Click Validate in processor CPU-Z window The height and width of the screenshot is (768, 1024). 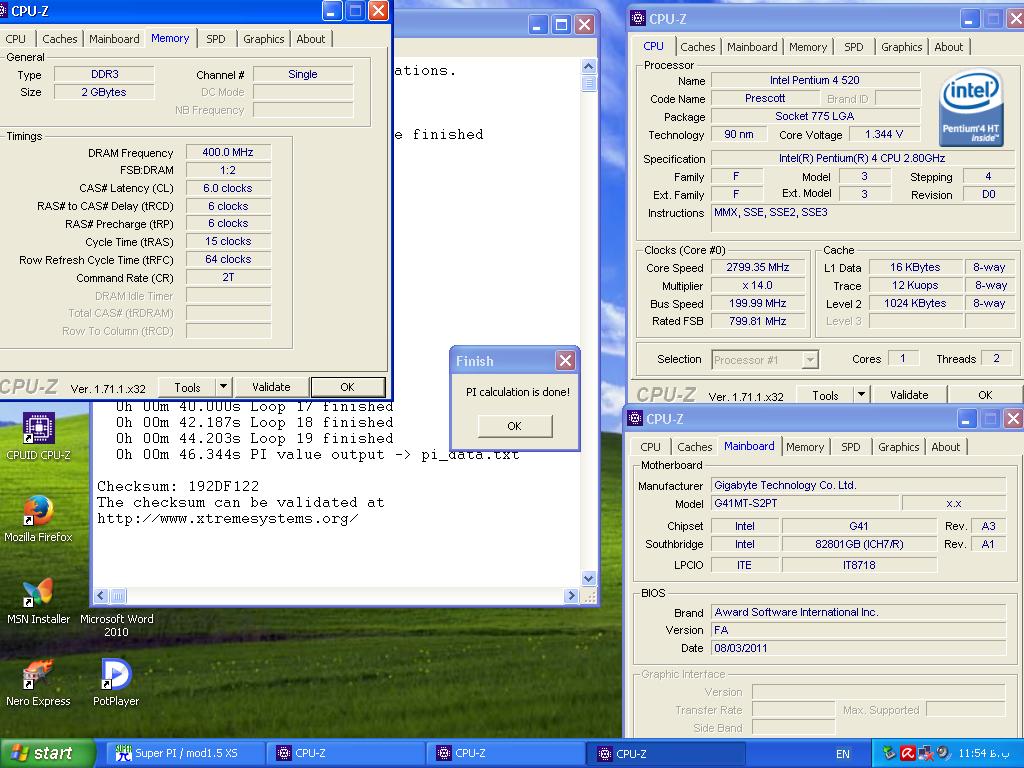tap(909, 395)
